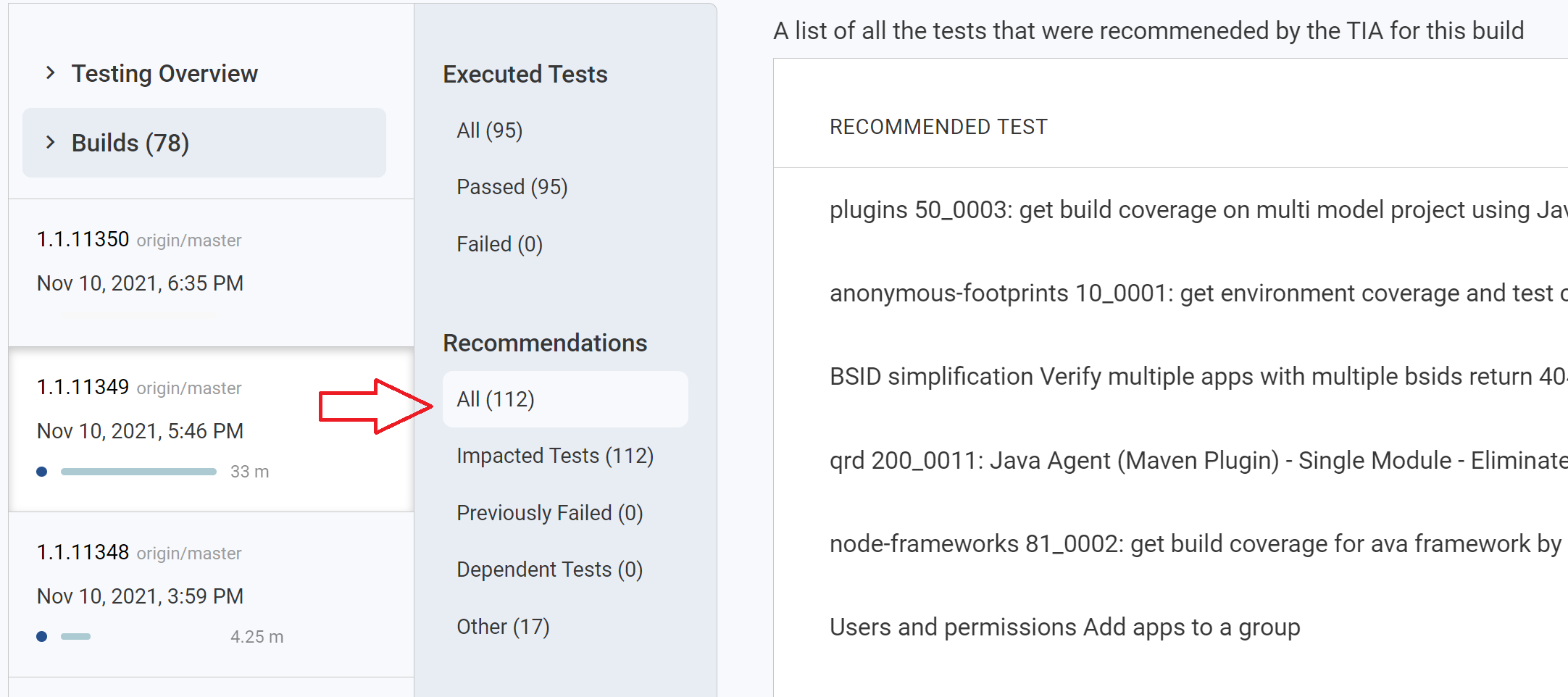Open 'Users and permissions Add apps' test
Viewport: 1568px width, 697px height.
[1064, 627]
